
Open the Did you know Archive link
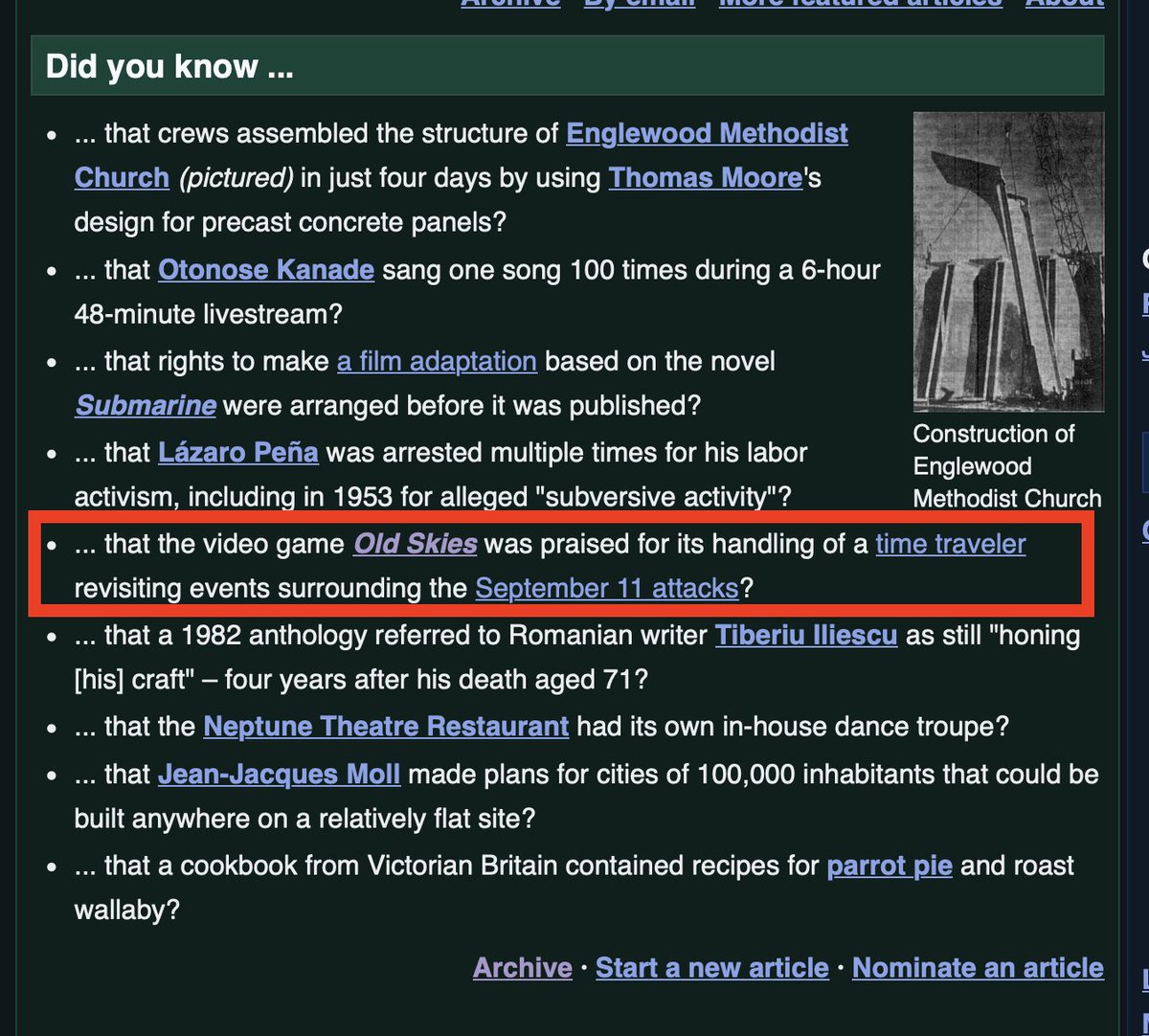523,968
